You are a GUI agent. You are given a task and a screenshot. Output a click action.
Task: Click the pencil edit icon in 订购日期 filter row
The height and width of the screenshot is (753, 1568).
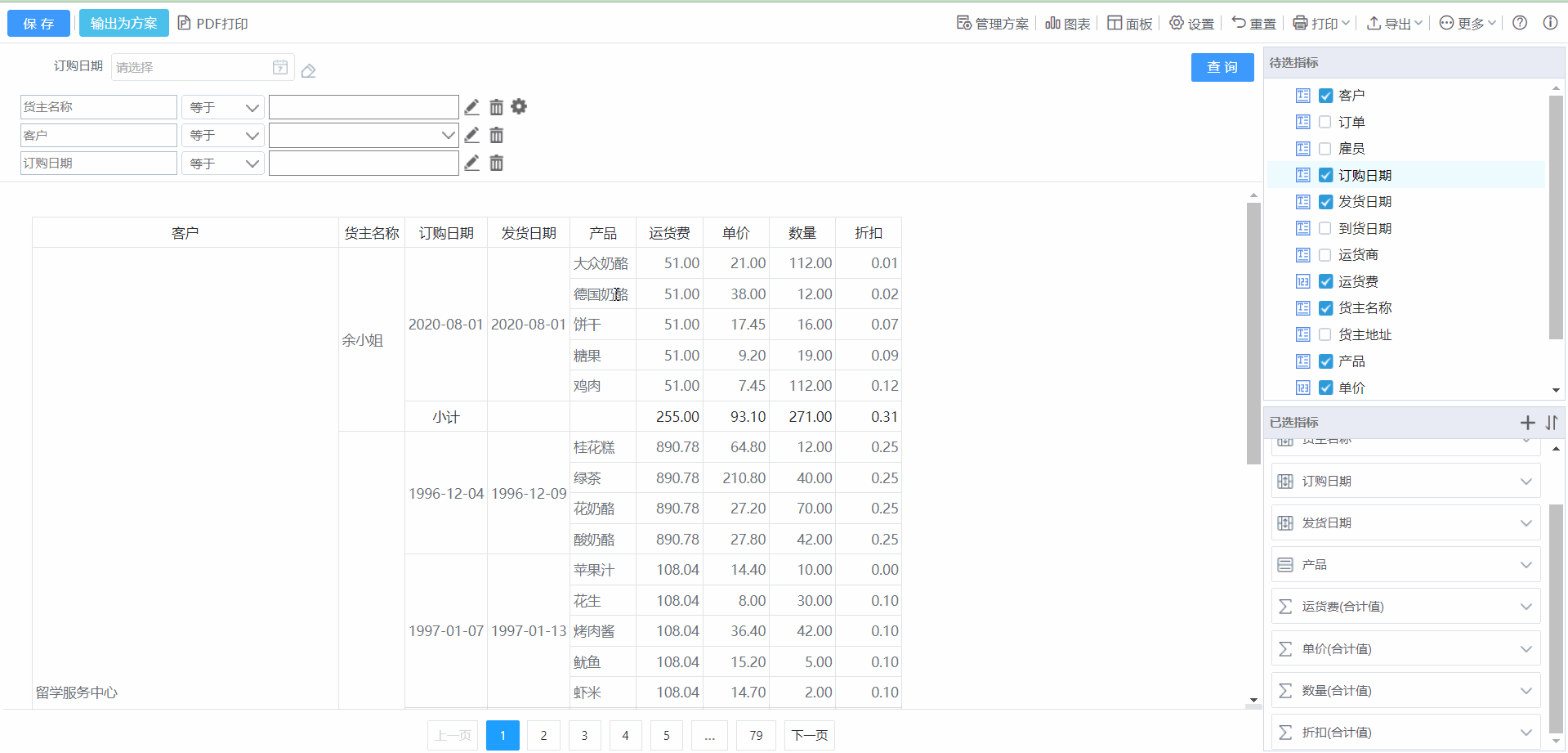click(x=471, y=164)
